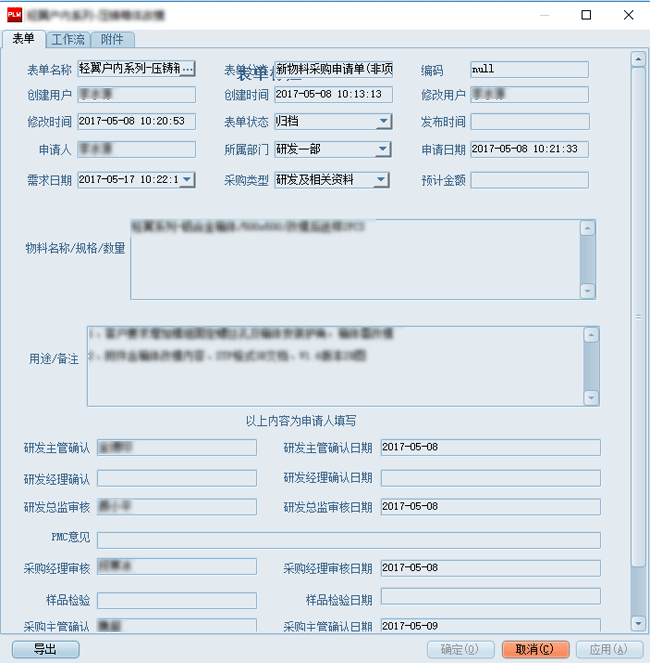Click up arrow of 物料名称/规格/数量 text area
The image size is (650, 663).
tap(588, 227)
